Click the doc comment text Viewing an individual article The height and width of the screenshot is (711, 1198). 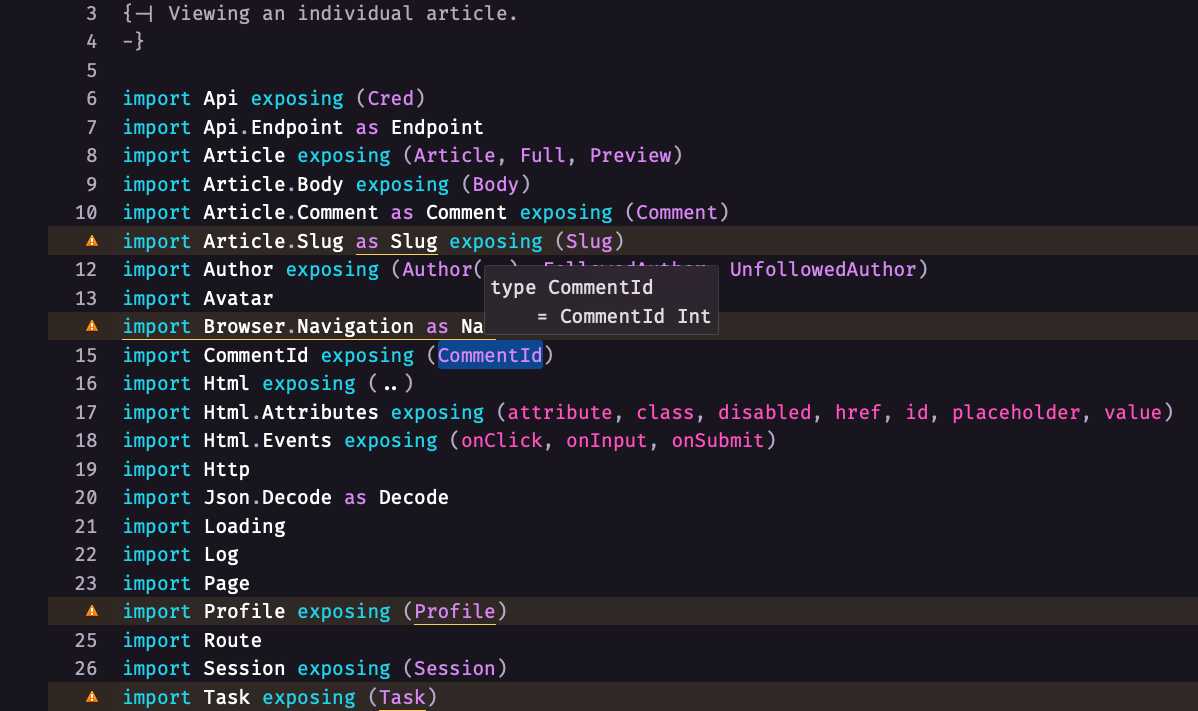343,14
